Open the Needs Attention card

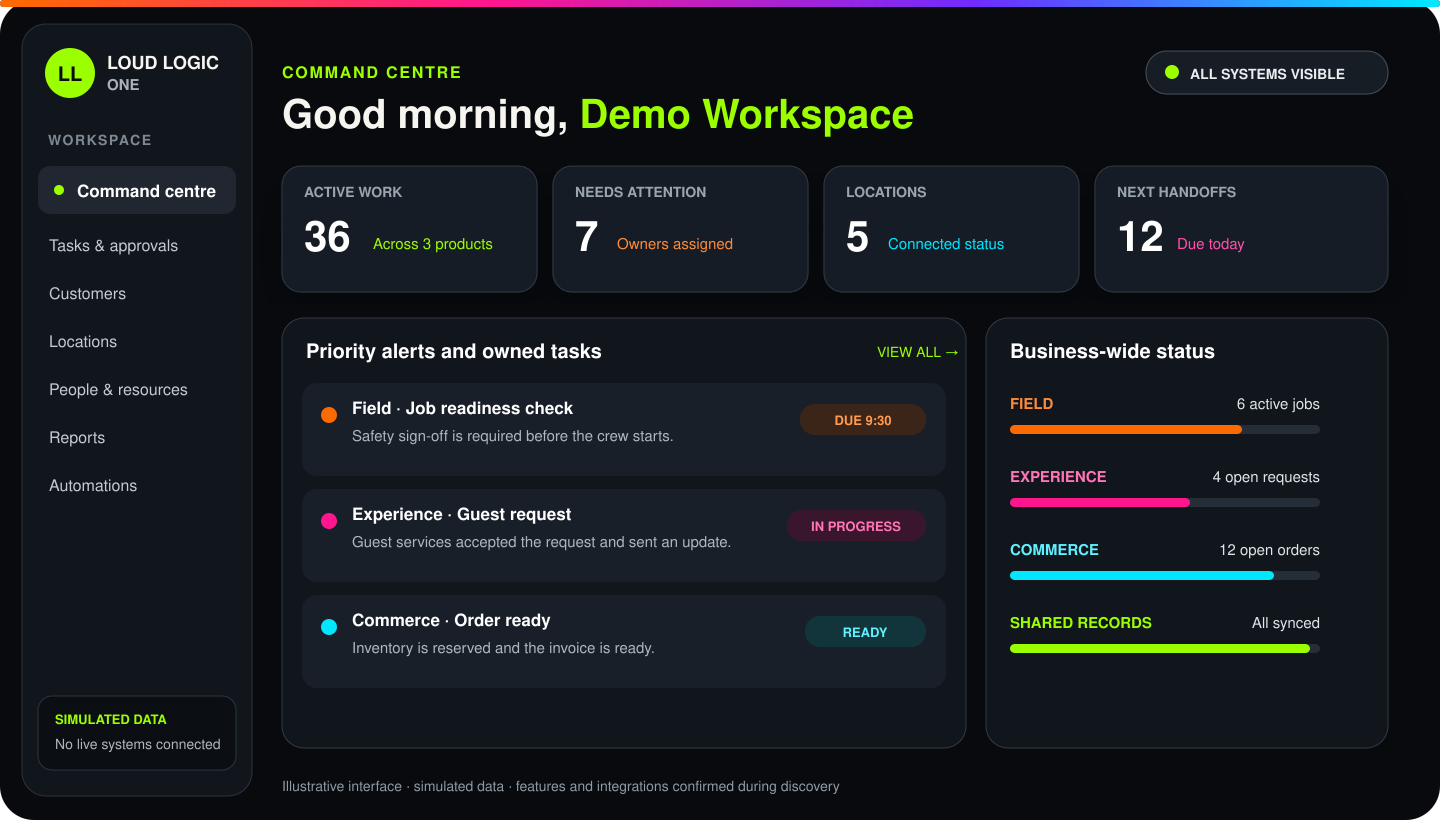(x=680, y=229)
